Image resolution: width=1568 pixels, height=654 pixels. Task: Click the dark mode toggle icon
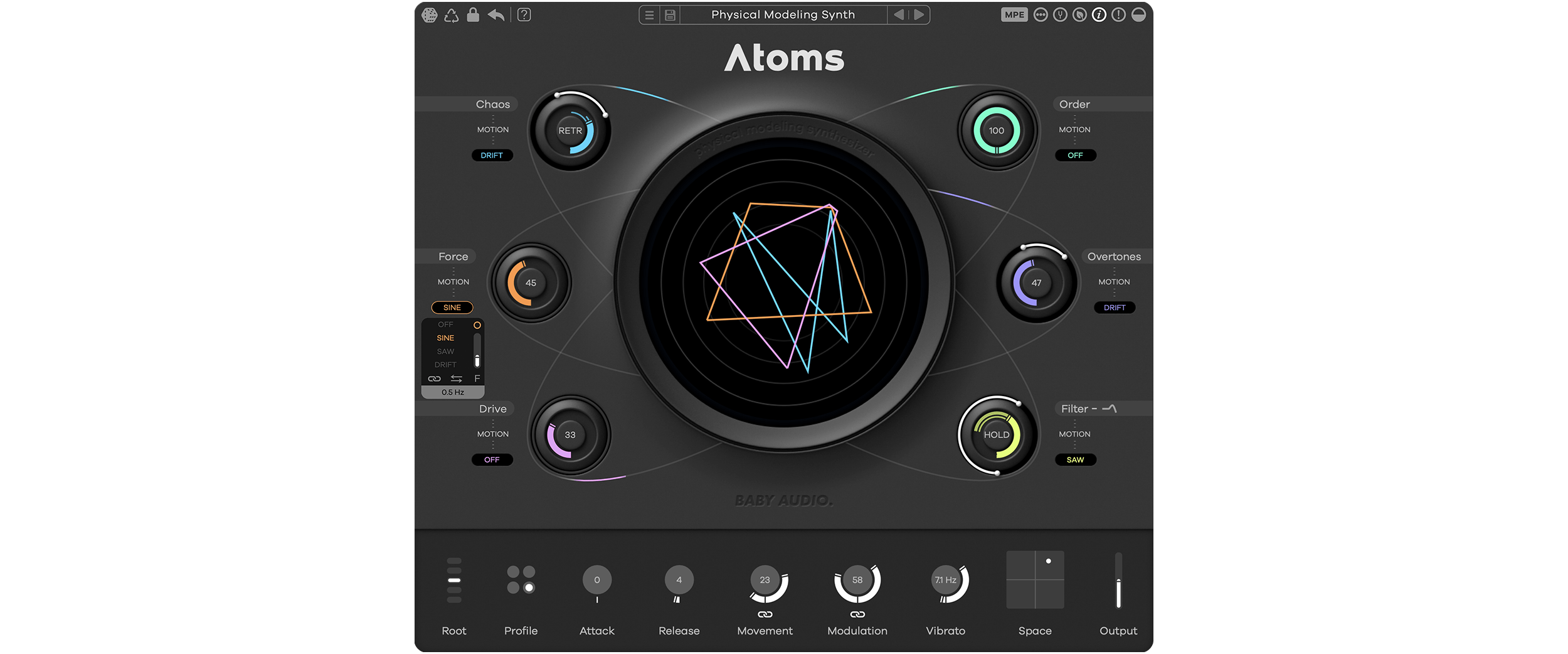point(1138,14)
